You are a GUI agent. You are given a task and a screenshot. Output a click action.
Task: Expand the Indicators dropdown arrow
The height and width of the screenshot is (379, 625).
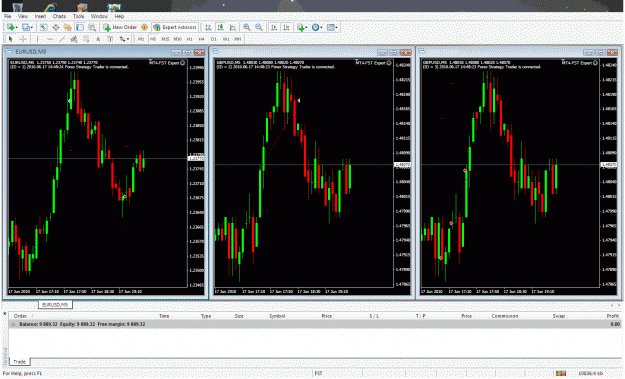[306, 27]
